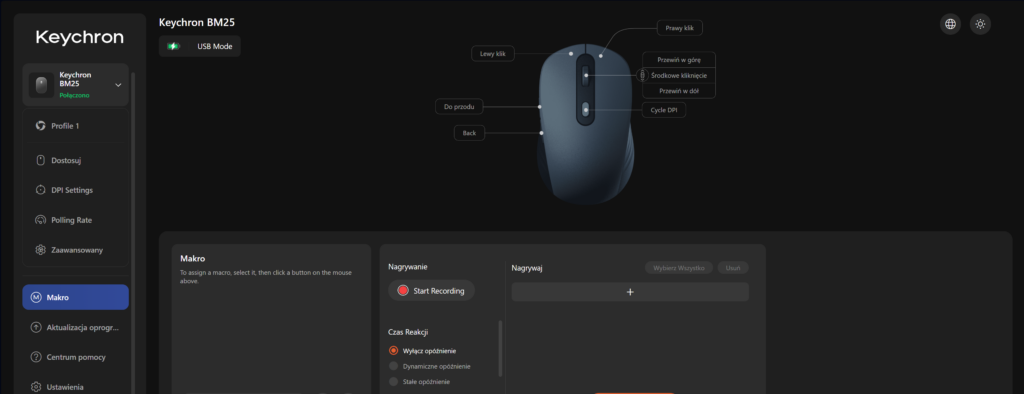
Task: Click the Makro M icon
Action: pos(36,297)
